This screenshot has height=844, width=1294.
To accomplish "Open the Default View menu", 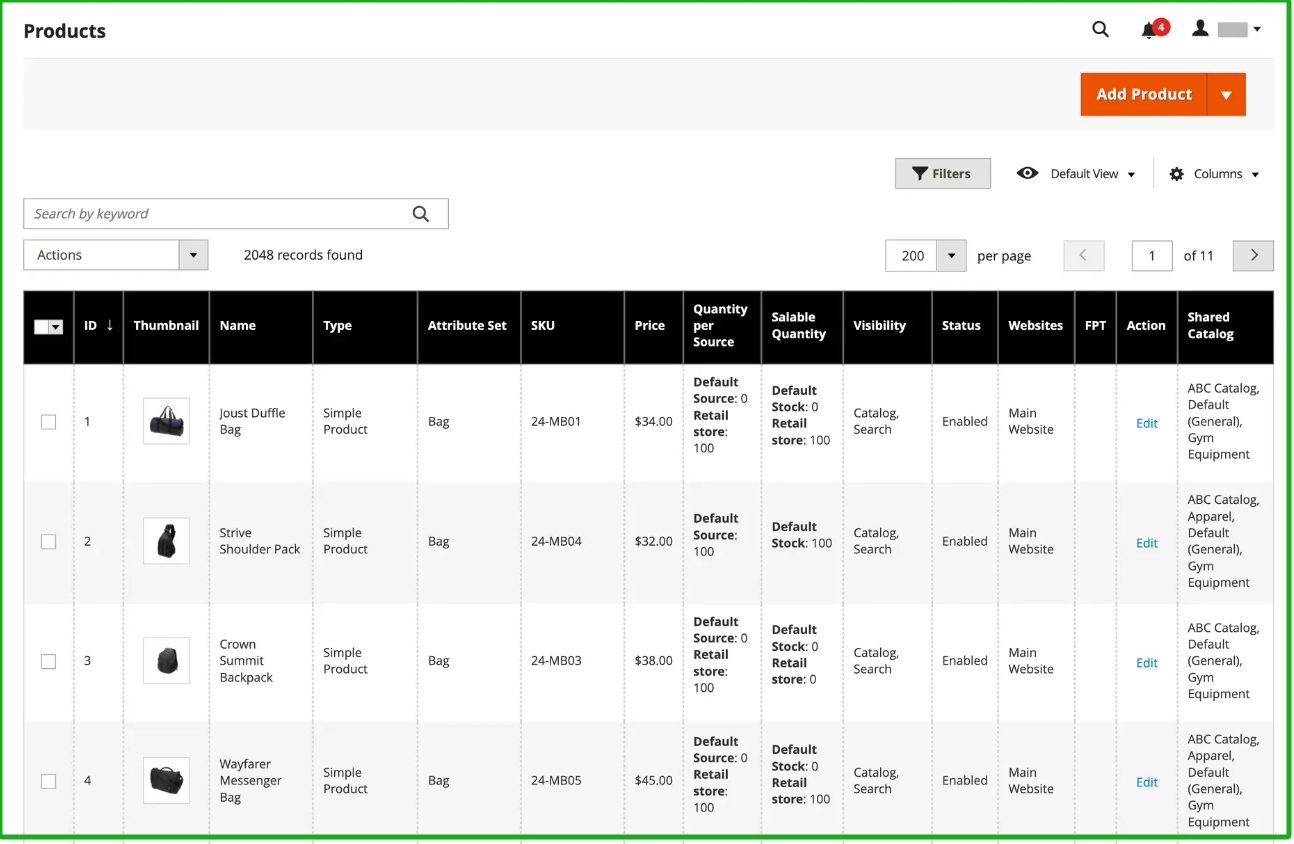I will 1077,174.
